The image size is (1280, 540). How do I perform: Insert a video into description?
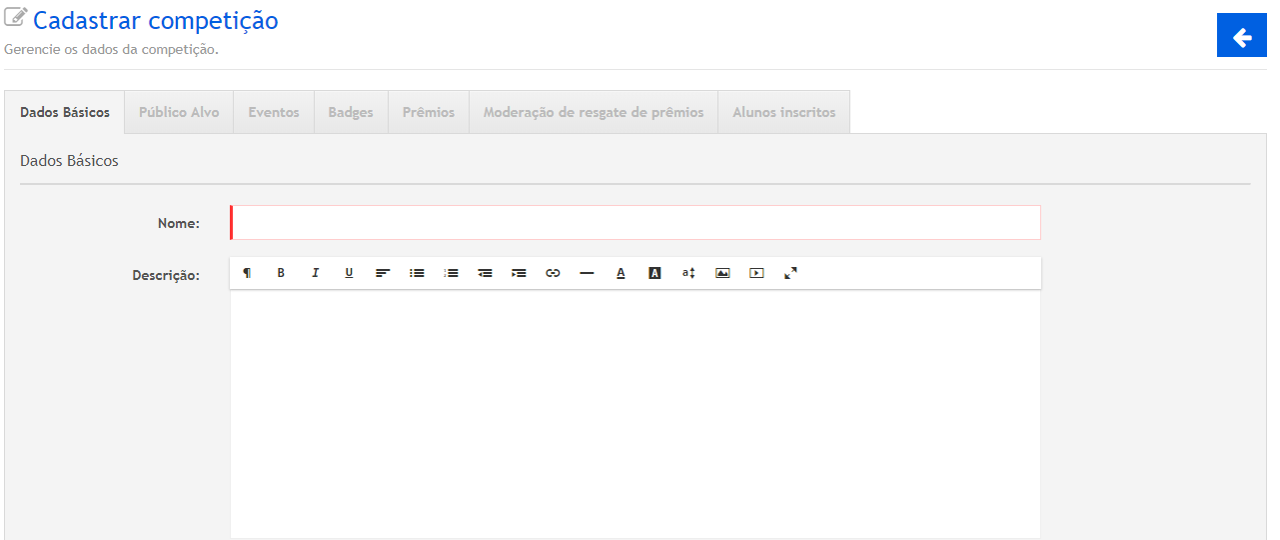click(757, 273)
